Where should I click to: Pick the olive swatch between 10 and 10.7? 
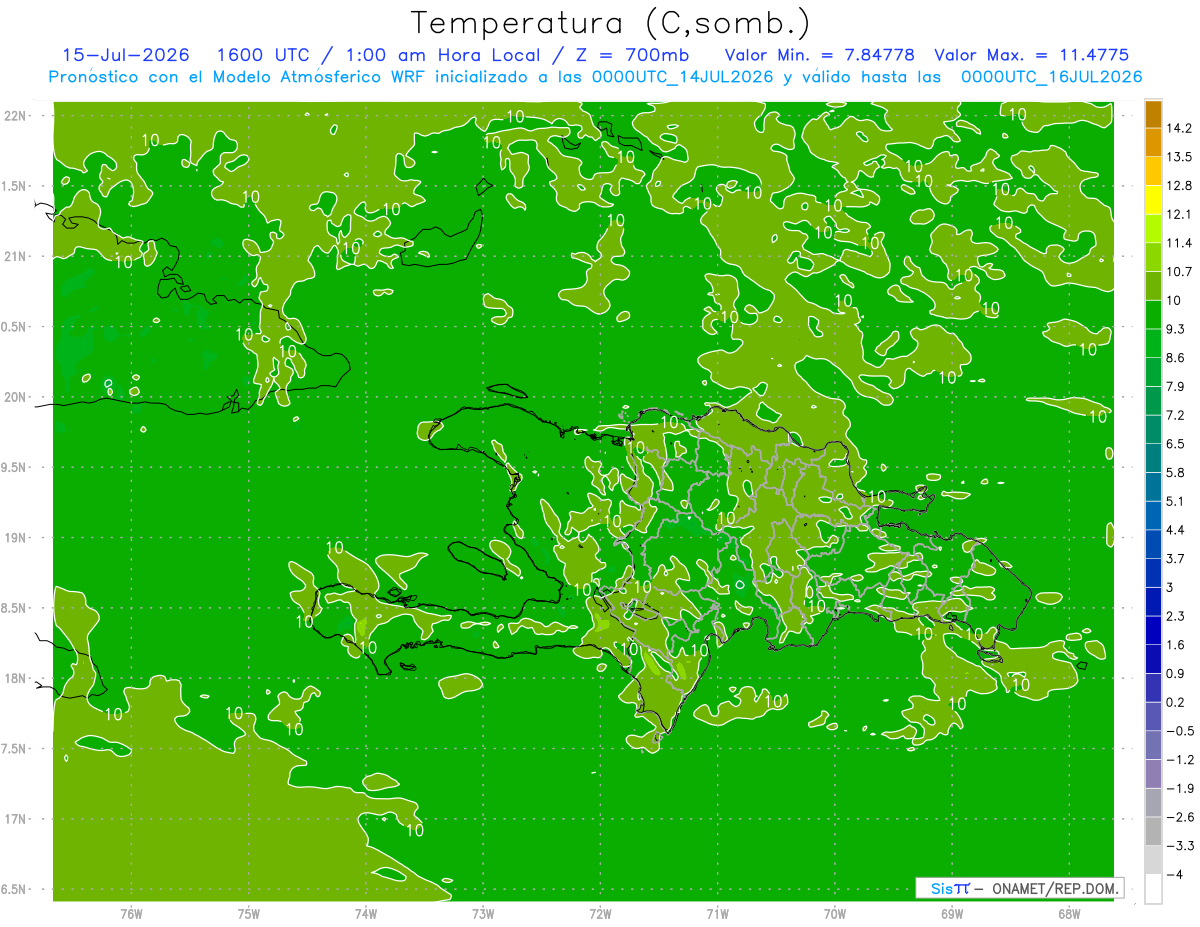tap(1153, 286)
